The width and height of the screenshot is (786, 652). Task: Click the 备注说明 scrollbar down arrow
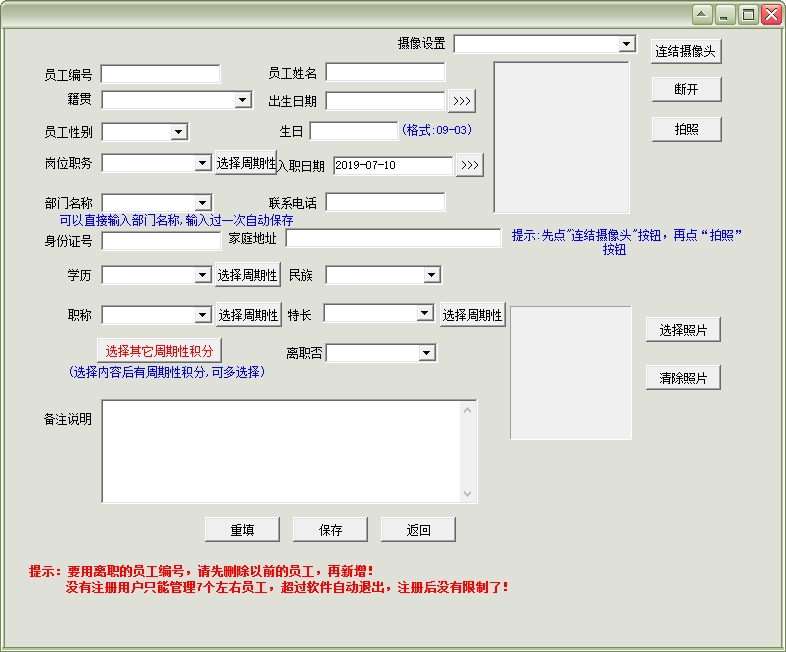468,494
